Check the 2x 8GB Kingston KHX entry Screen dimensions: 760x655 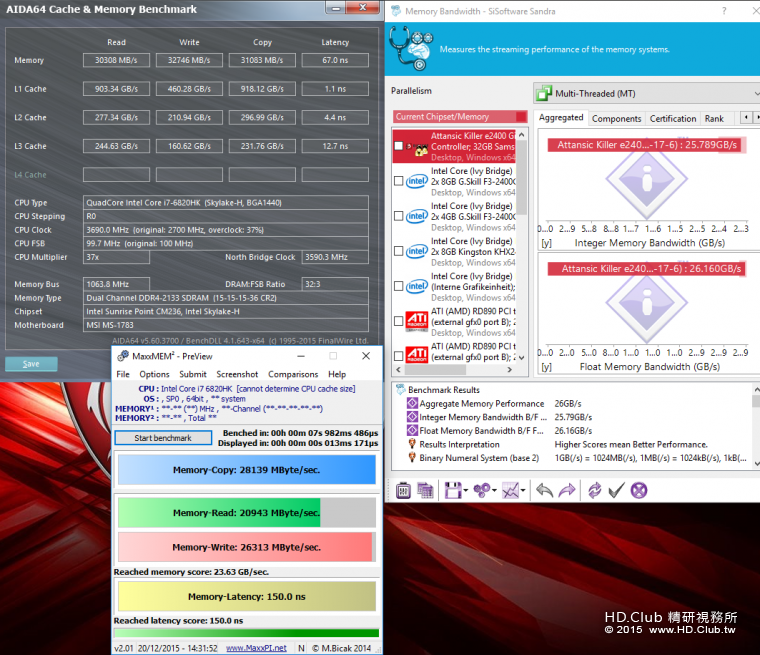coord(398,251)
